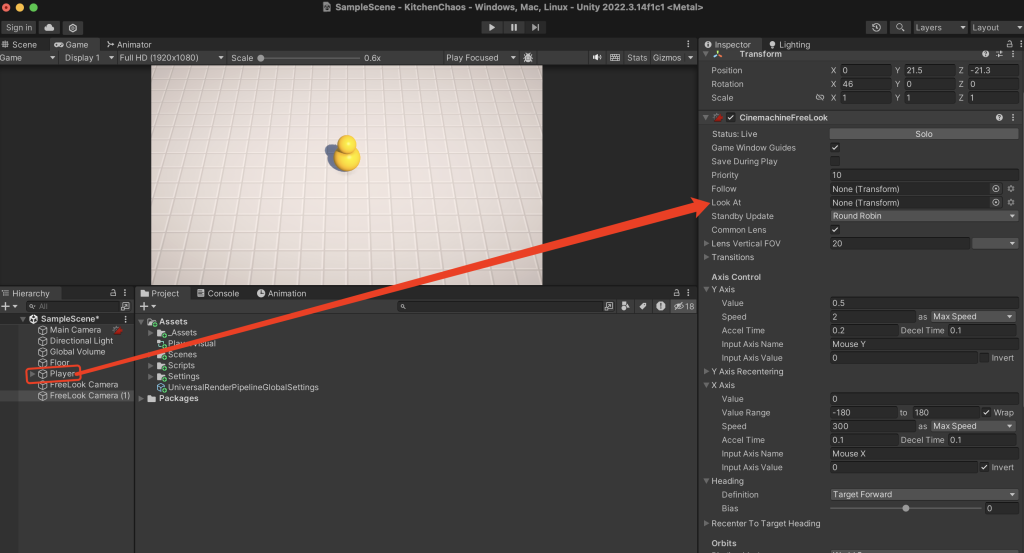Toggle the Game view mute audio icon
This screenshot has width=1024, height=553.
pyautogui.click(x=596, y=58)
